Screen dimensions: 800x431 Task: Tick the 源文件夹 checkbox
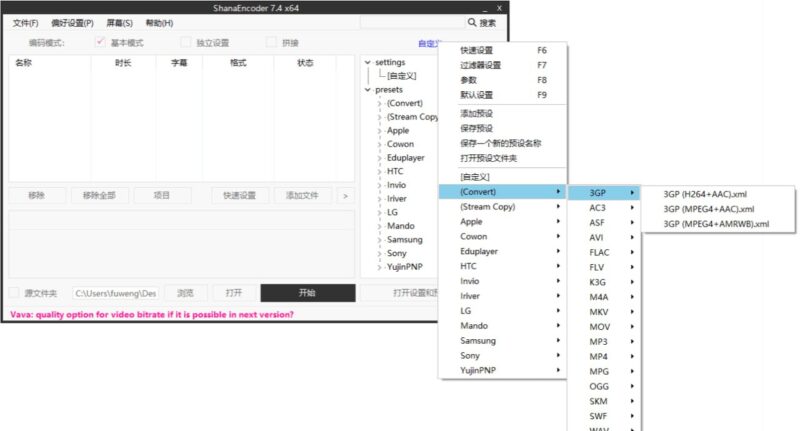[x=14, y=293]
